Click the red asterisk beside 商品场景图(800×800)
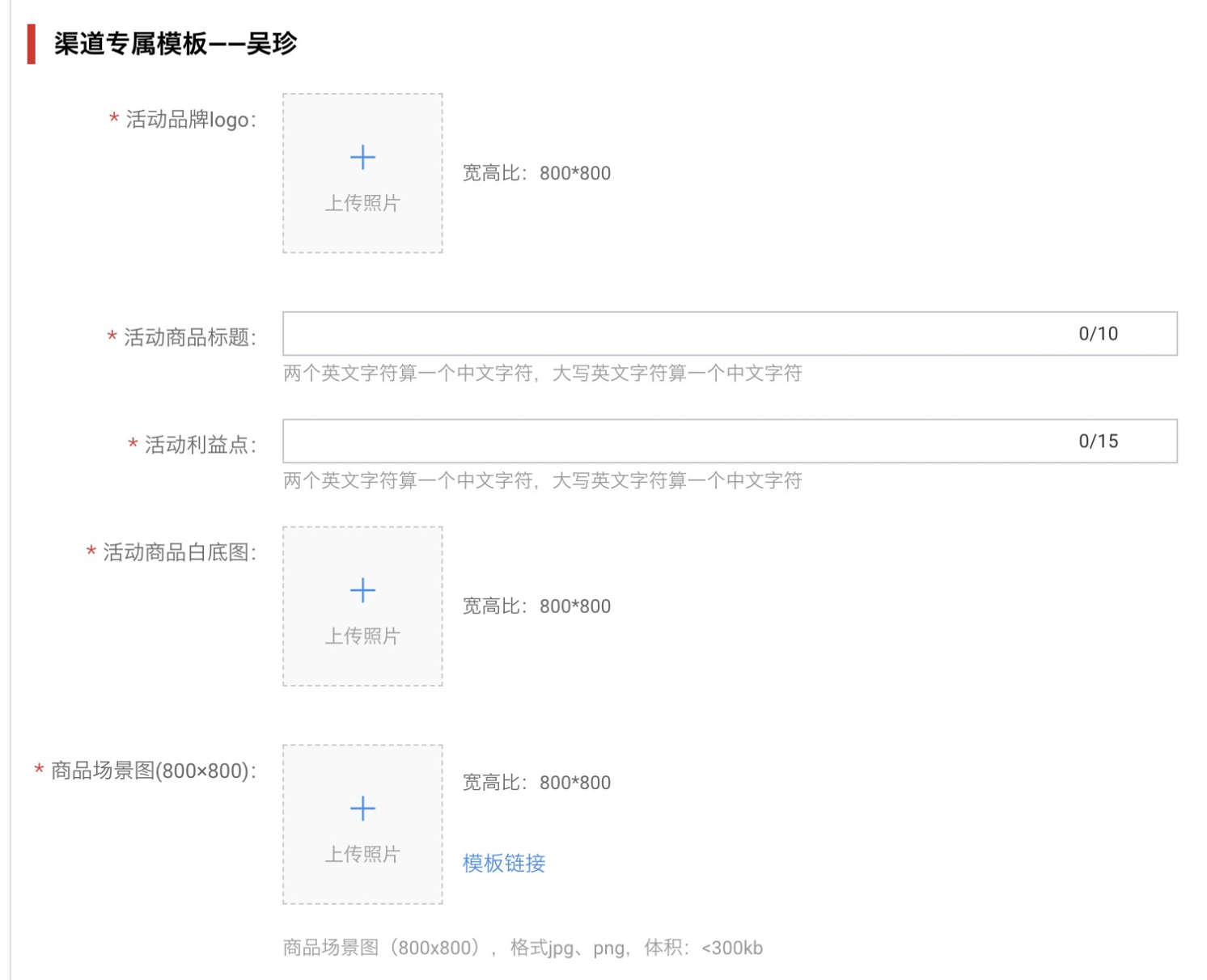This screenshot has height=980, width=1207. [36, 771]
